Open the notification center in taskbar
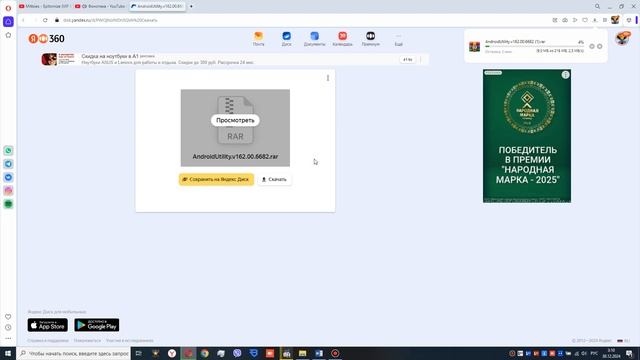The image size is (640, 360). [630, 353]
